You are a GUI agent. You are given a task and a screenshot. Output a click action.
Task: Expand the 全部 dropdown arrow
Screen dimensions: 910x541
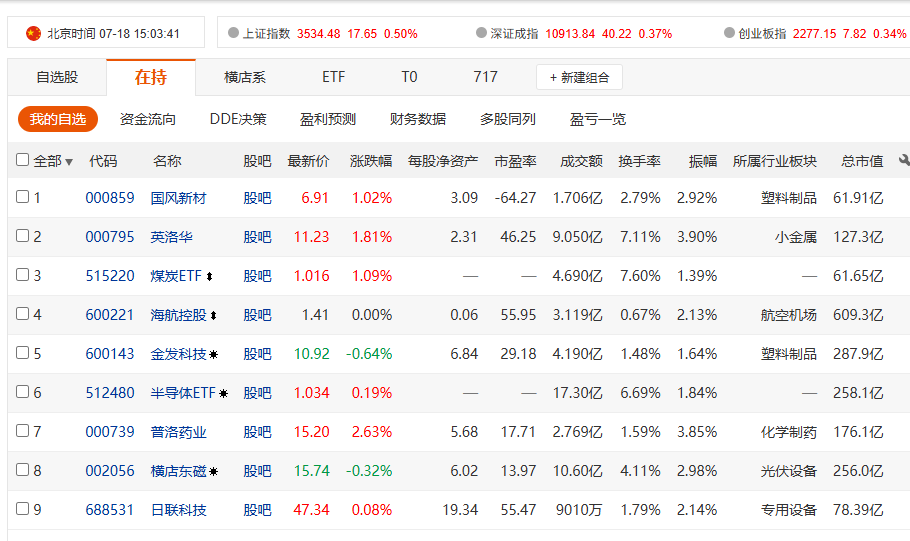point(69,162)
